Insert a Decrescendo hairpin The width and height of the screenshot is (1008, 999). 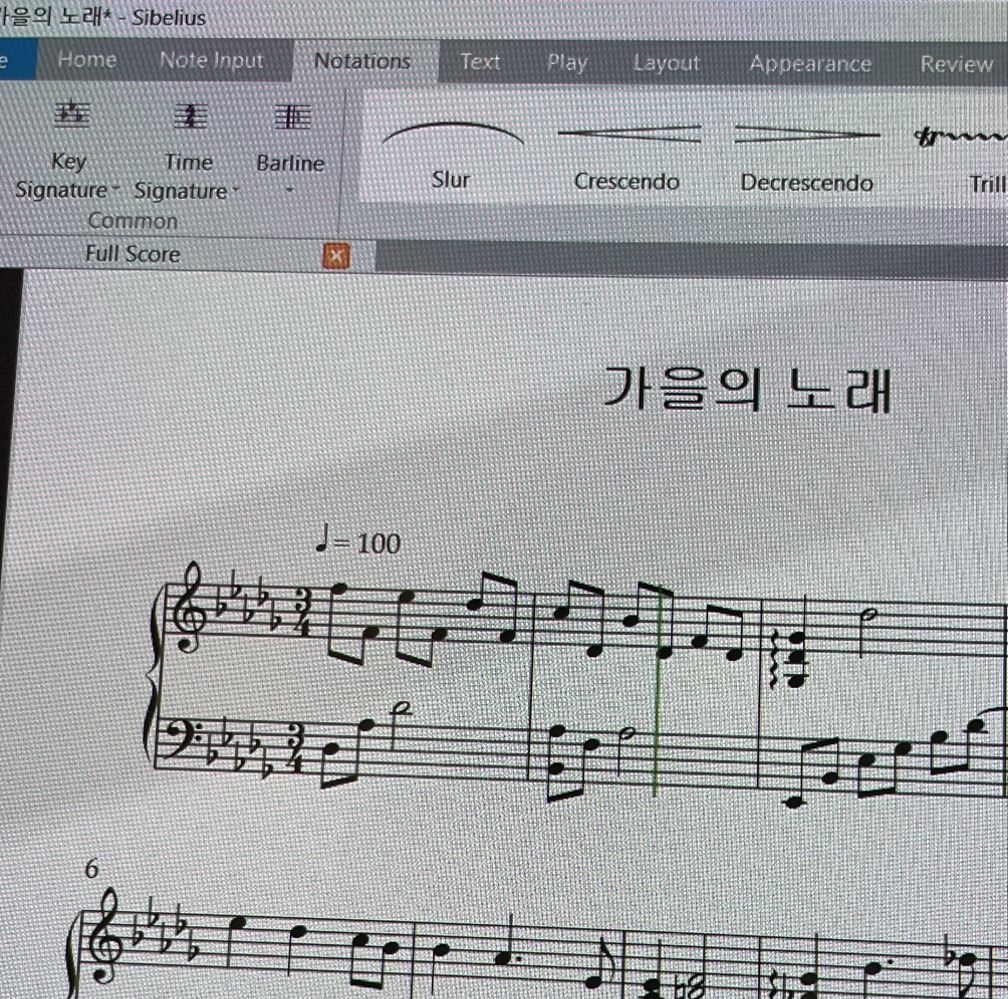pos(807,158)
